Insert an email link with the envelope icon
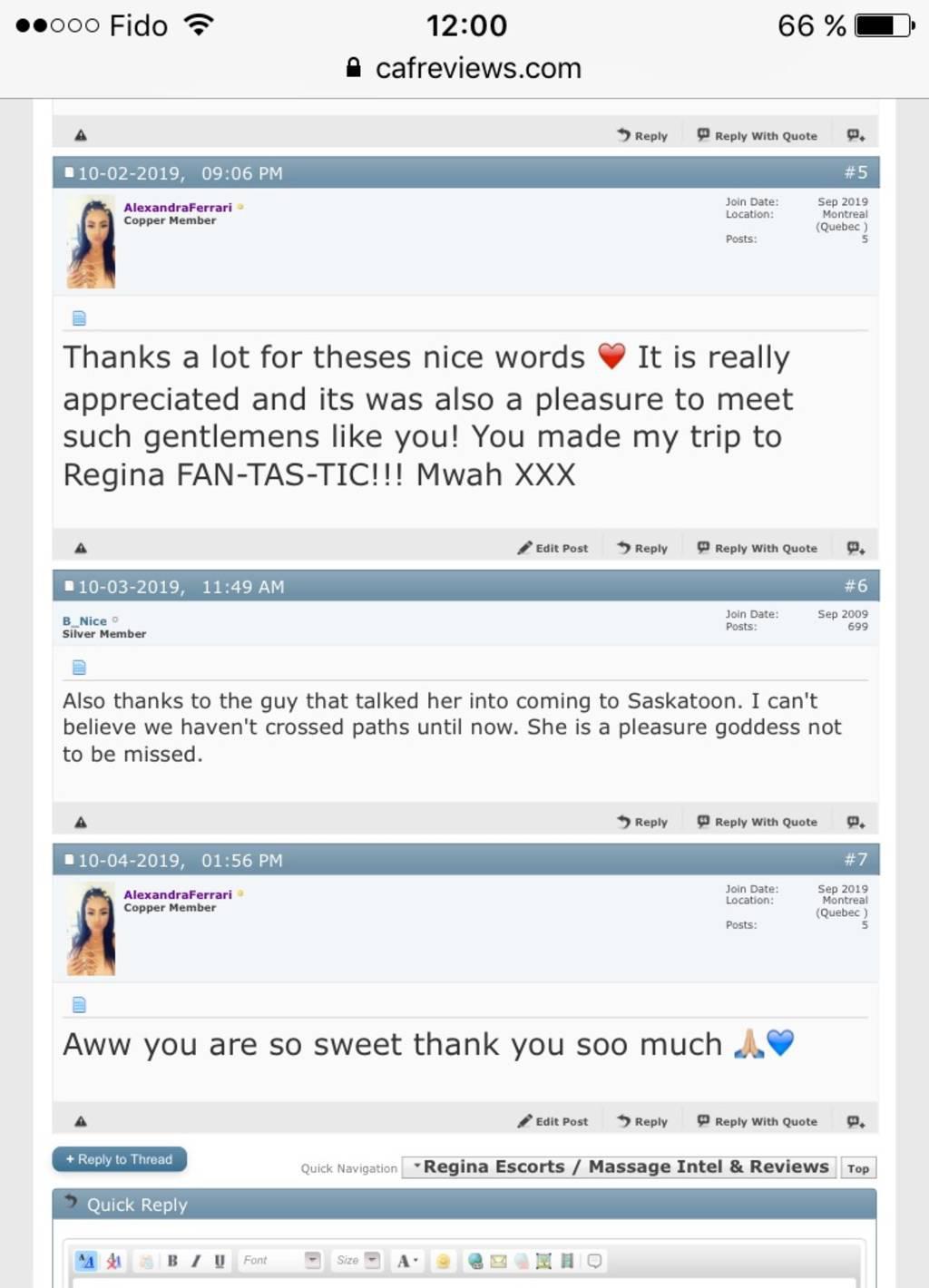The width and height of the screenshot is (929, 1288). (x=498, y=1261)
